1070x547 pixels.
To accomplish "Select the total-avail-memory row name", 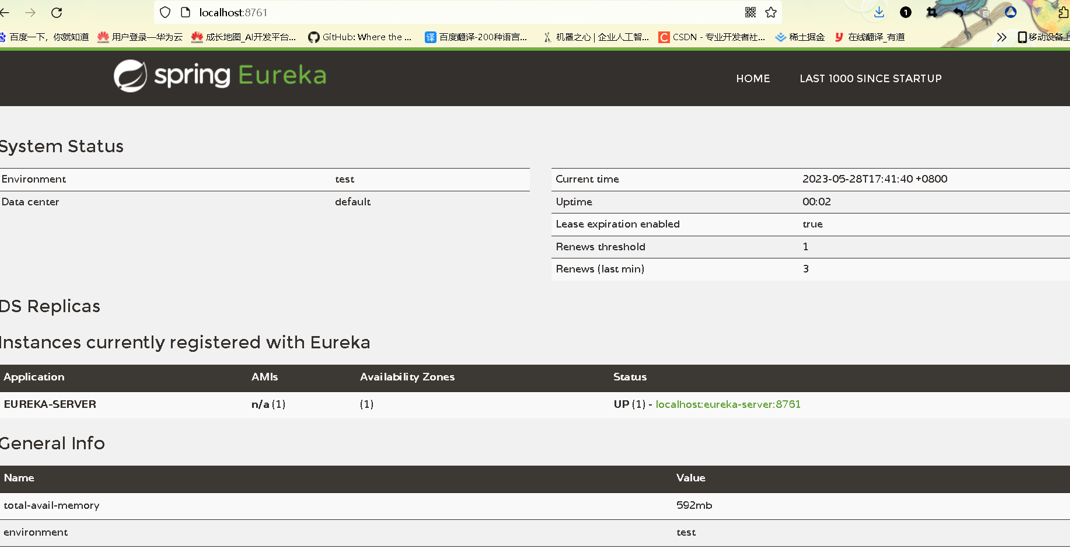I will pyautogui.click(x=51, y=505).
